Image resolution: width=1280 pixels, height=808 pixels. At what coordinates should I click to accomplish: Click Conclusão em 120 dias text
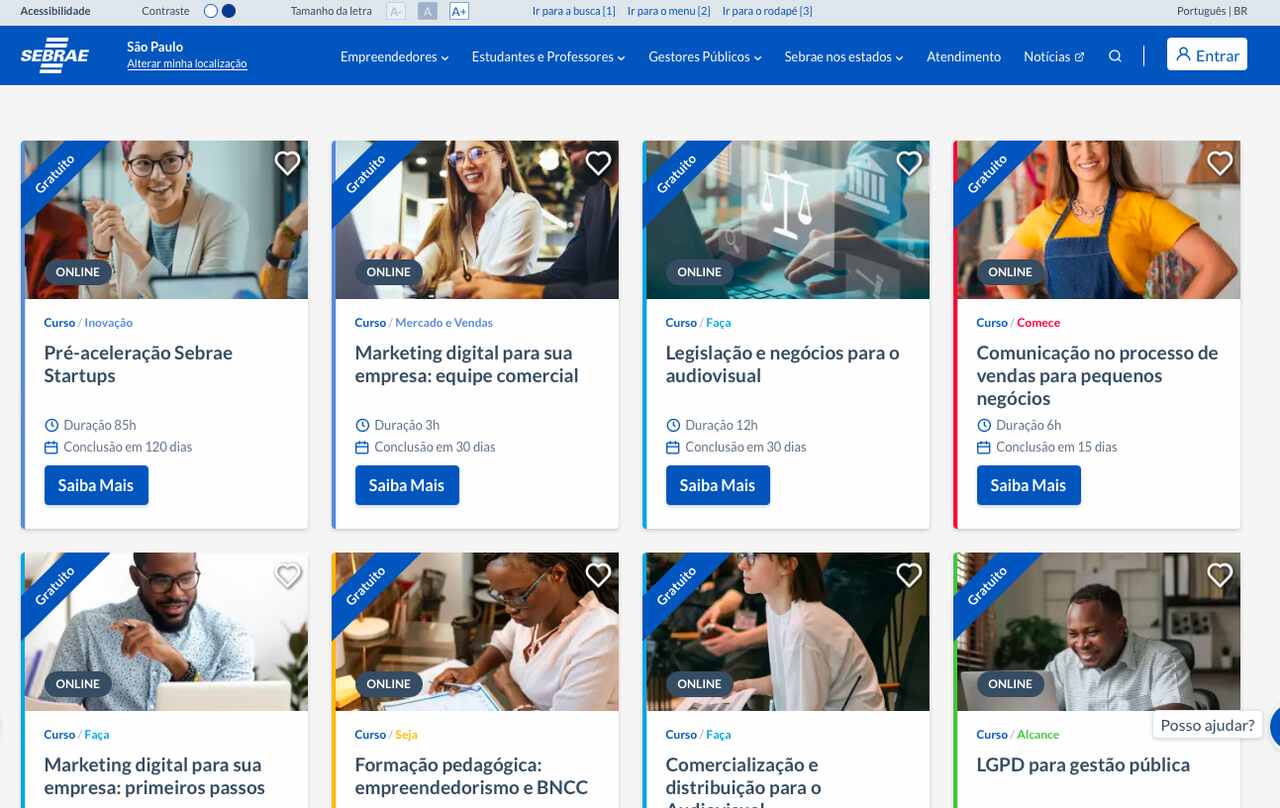coord(128,447)
